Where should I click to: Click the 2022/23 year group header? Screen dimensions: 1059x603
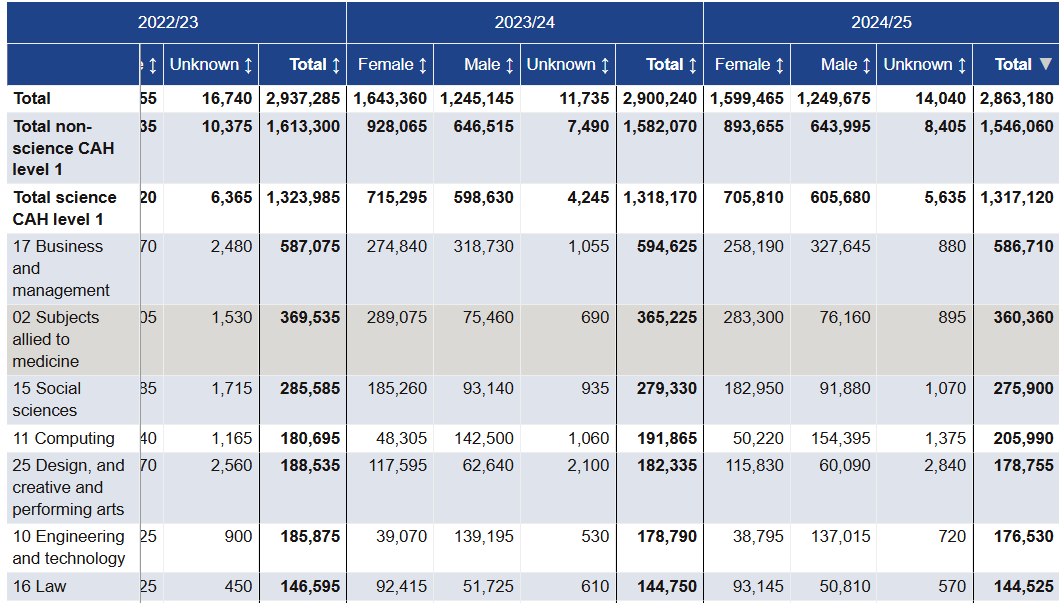coord(168,22)
